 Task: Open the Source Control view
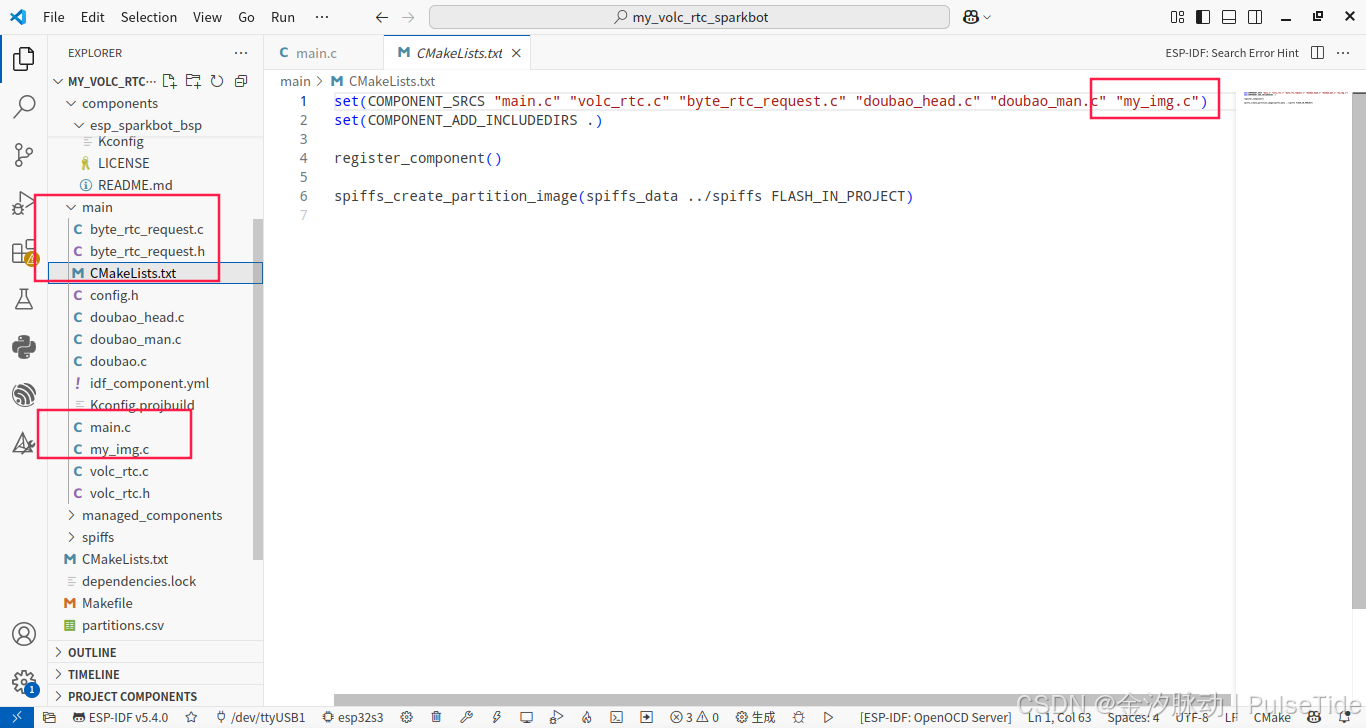click(x=24, y=155)
